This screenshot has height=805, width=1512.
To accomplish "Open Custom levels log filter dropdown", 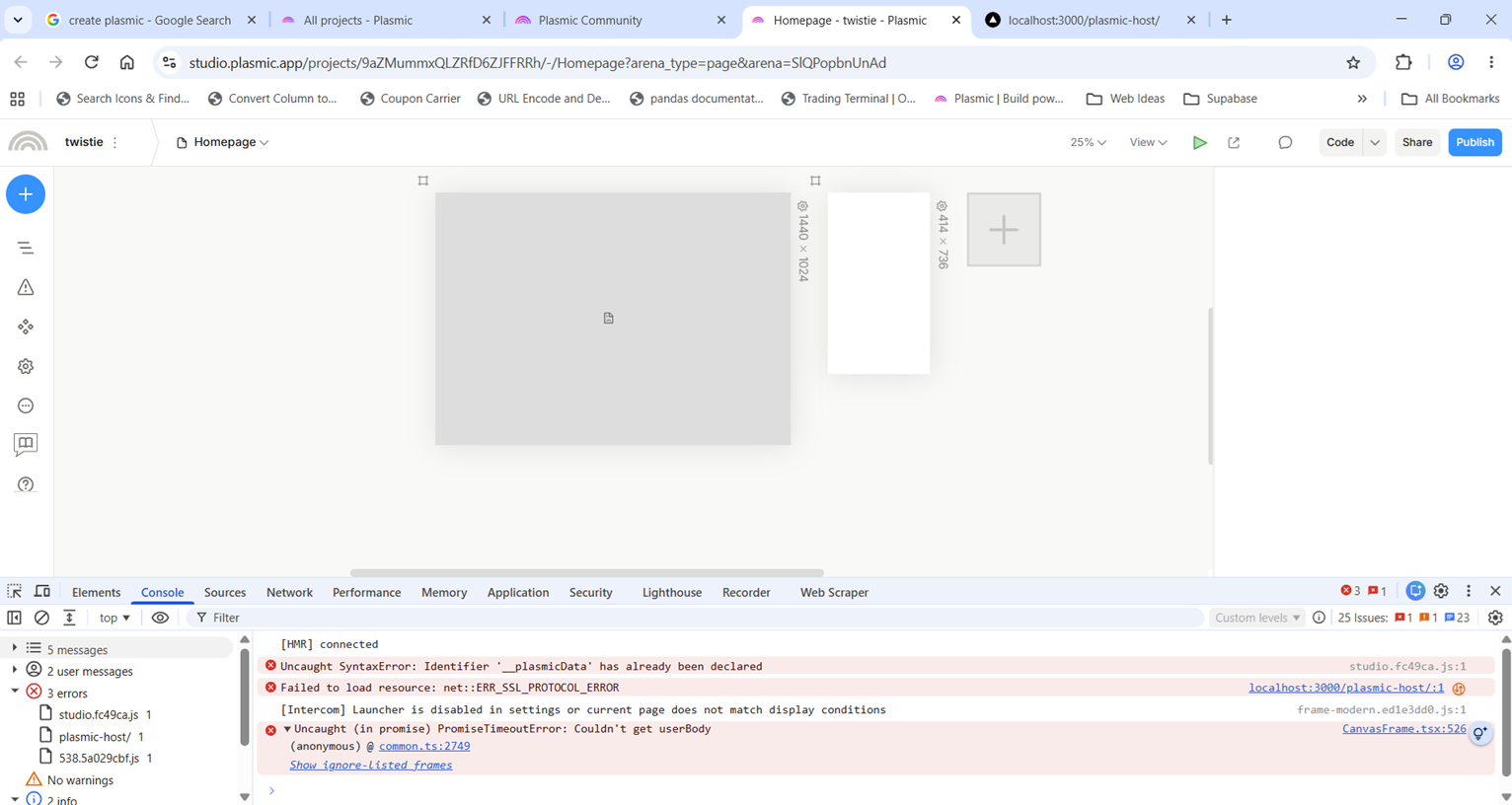I will coord(1257,618).
